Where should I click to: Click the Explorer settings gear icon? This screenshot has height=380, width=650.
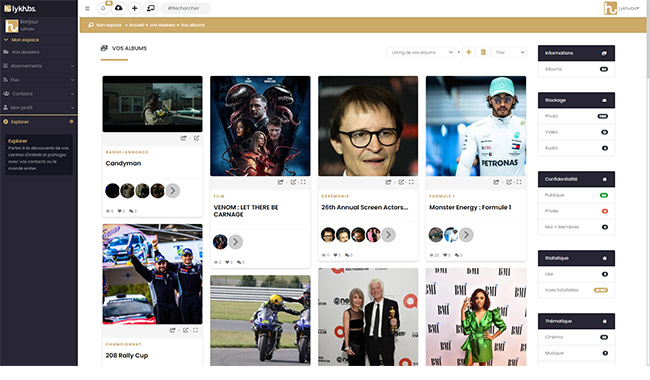[x=71, y=122]
